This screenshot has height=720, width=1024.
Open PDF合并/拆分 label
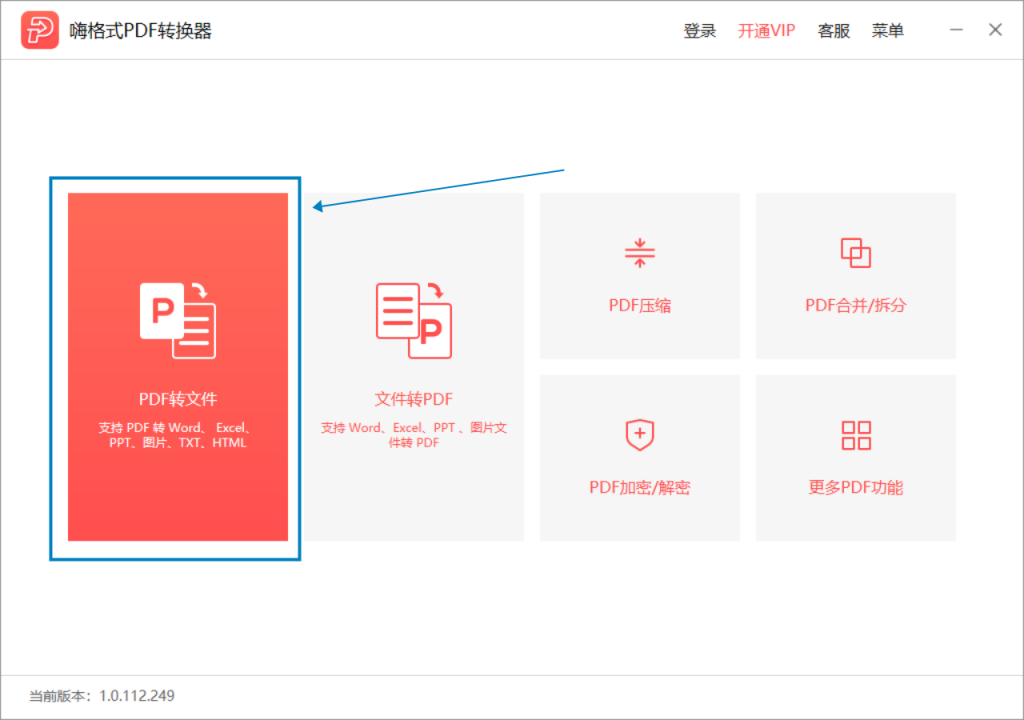coord(856,305)
